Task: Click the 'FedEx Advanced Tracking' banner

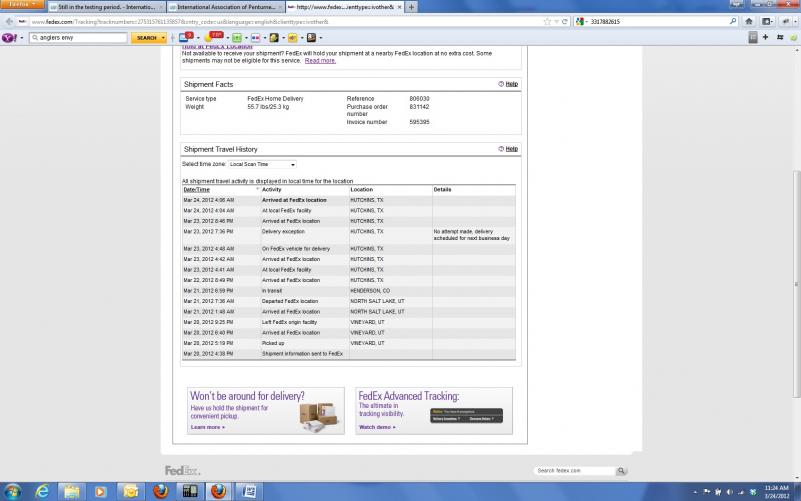Action: coord(434,411)
